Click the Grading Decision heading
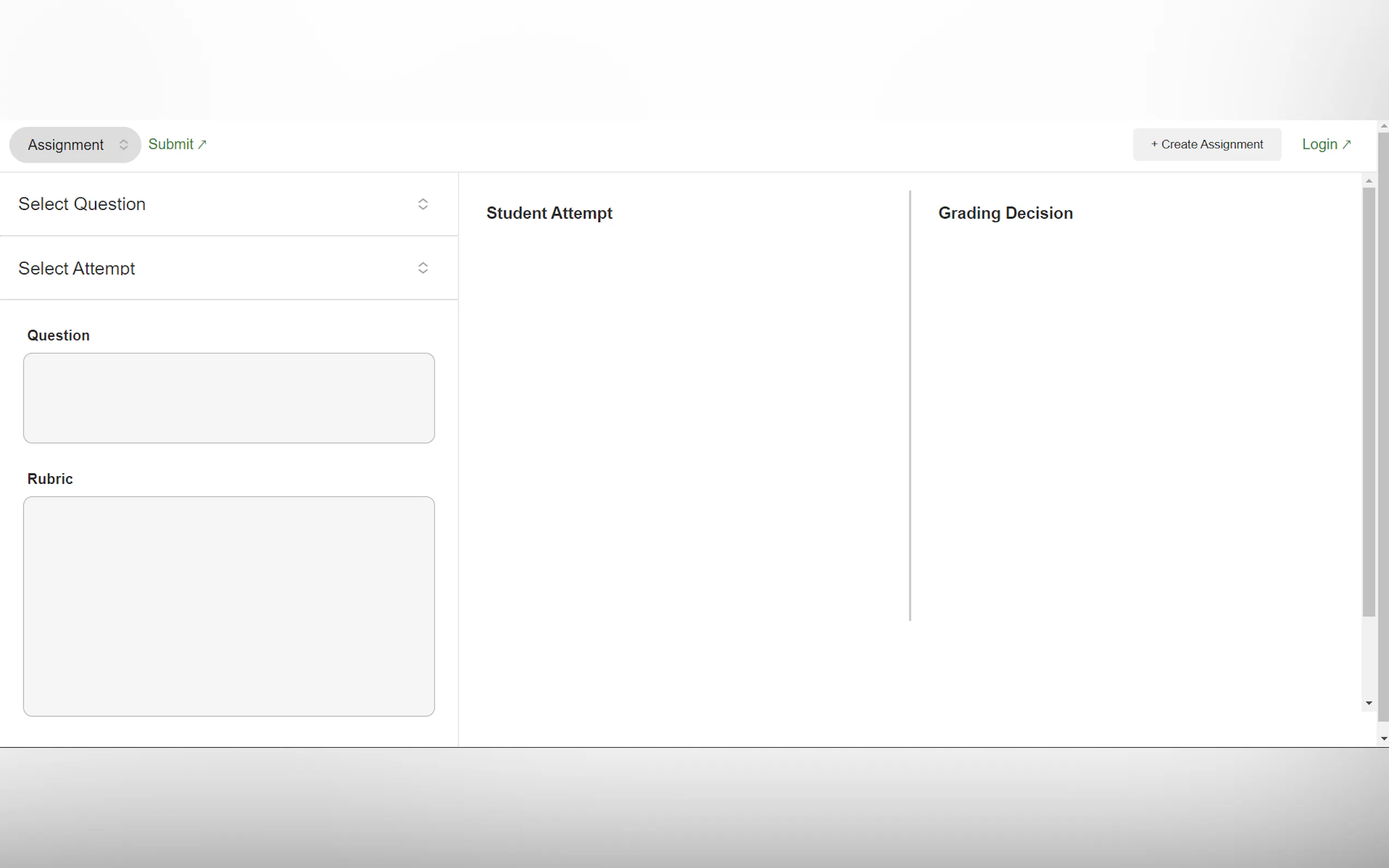 [1005, 213]
